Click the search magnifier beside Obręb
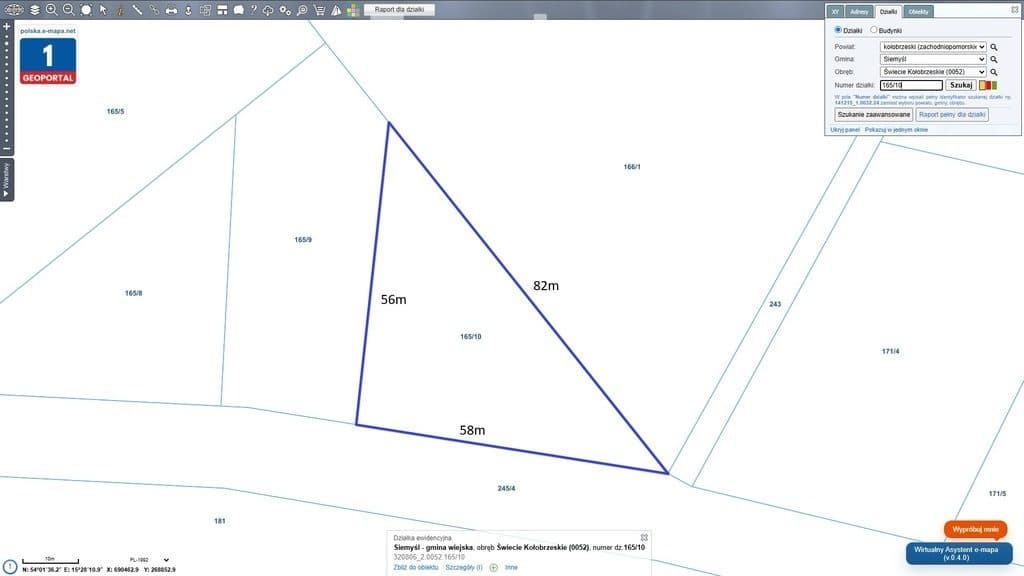This screenshot has height=576, width=1024. 994,72
